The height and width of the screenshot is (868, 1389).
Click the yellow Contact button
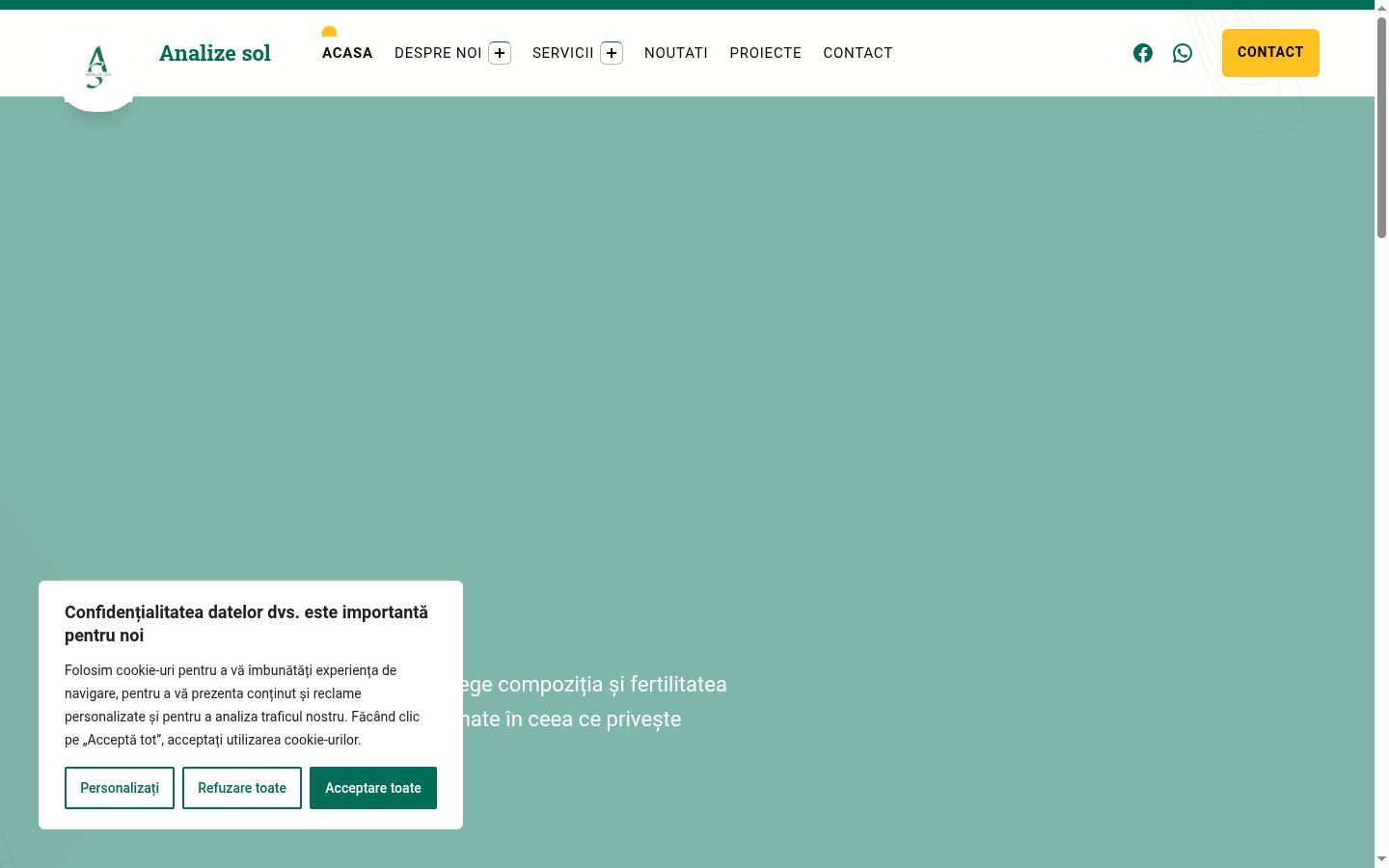point(1270,53)
